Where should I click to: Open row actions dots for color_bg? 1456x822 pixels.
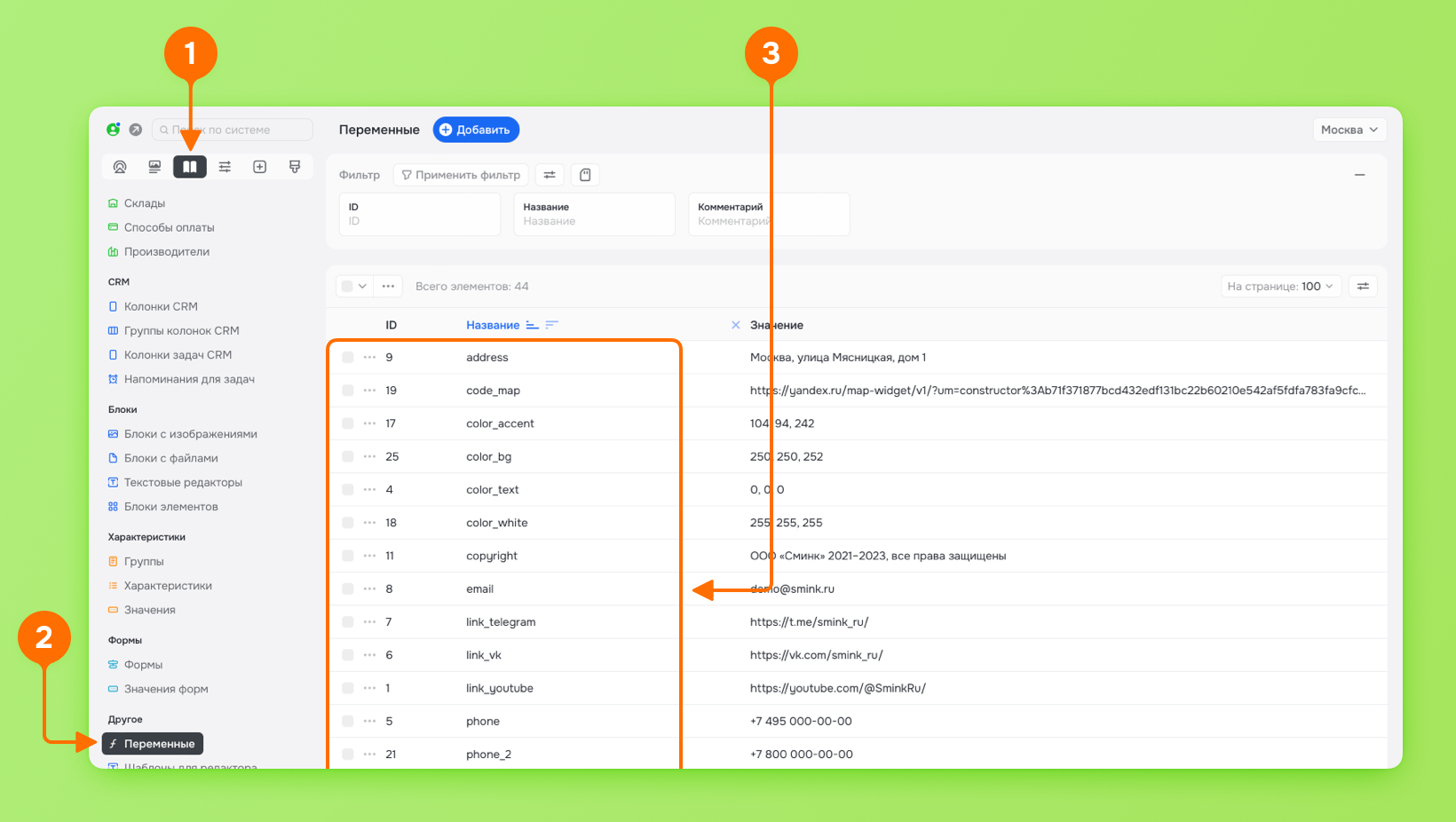(x=369, y=456)
